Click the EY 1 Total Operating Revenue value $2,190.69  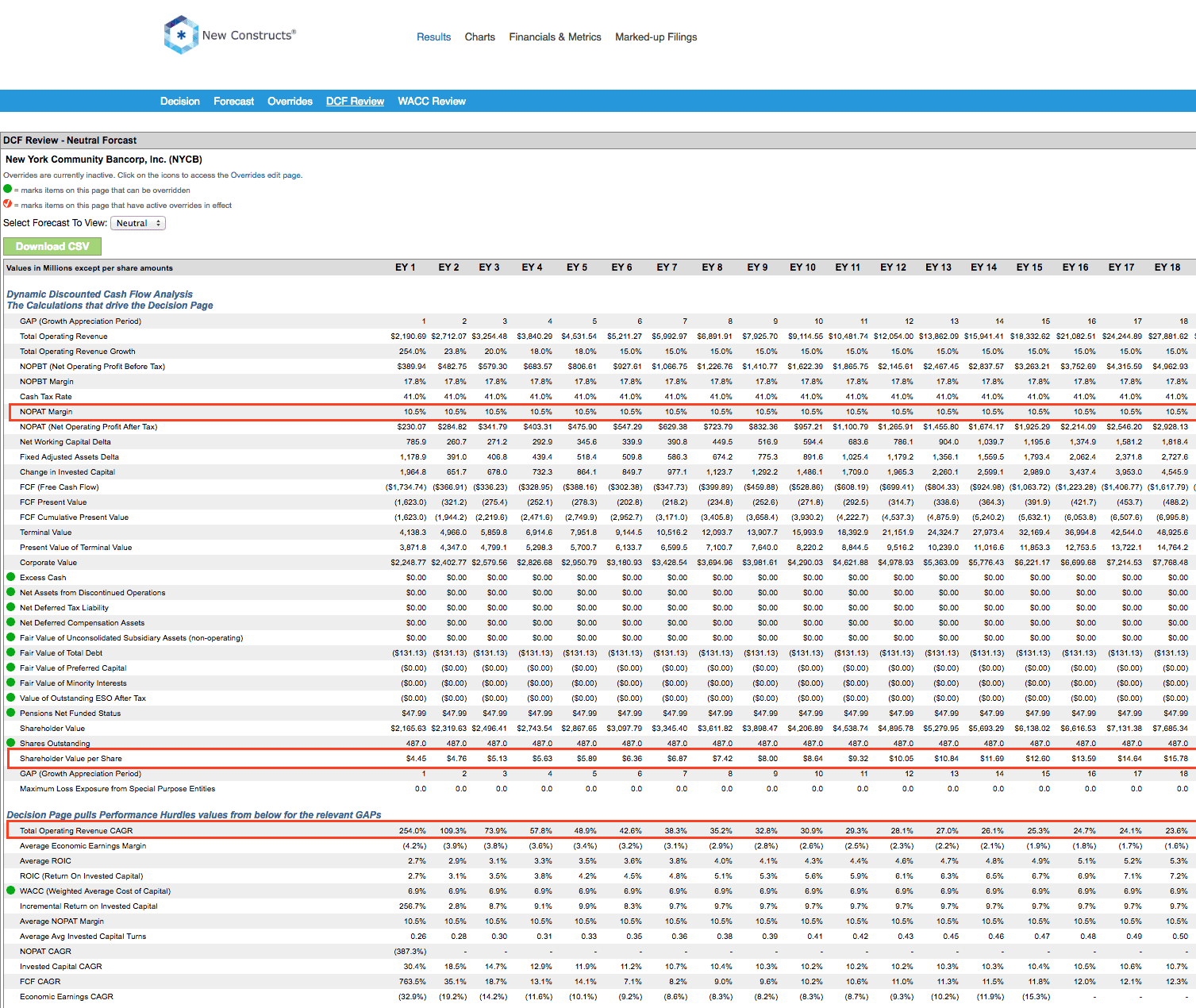pyautogui.click(x=408, y=337)
